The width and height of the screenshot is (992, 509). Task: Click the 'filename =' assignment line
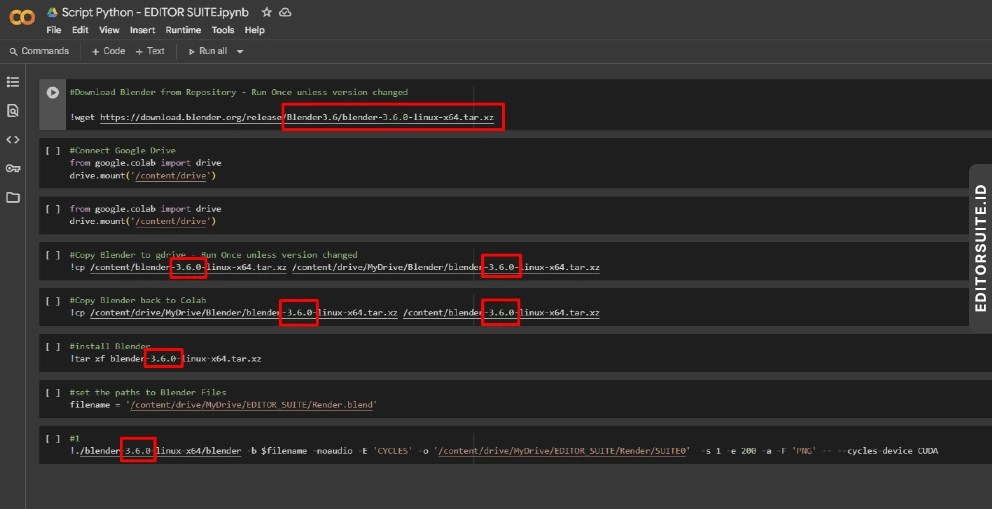tap(224, 405)
